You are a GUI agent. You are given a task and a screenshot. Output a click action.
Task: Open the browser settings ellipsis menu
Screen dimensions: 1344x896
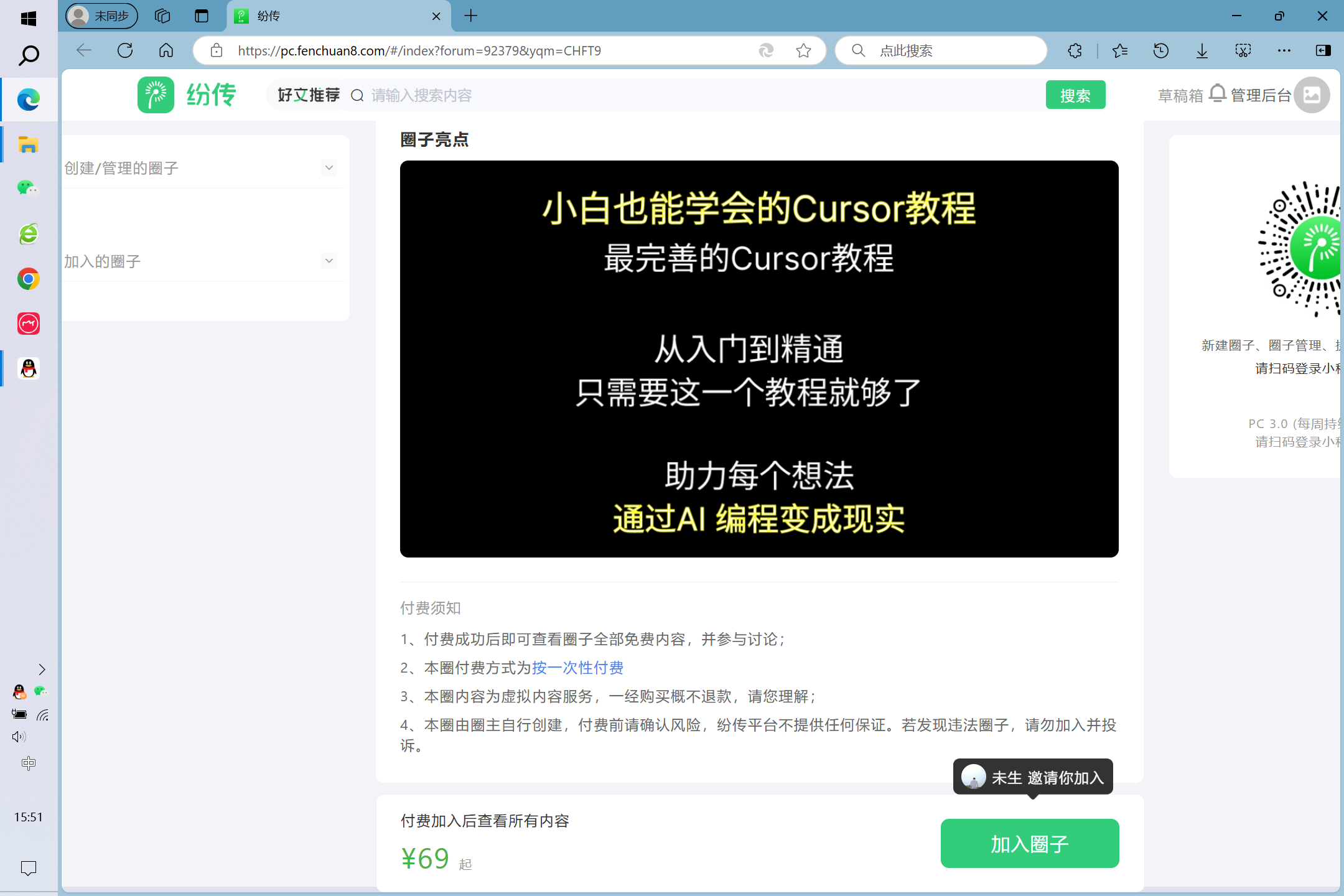coord(1284,50)
